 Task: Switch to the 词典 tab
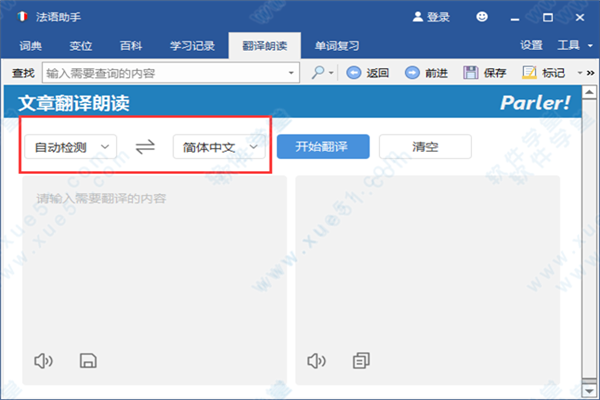point(31,46)
